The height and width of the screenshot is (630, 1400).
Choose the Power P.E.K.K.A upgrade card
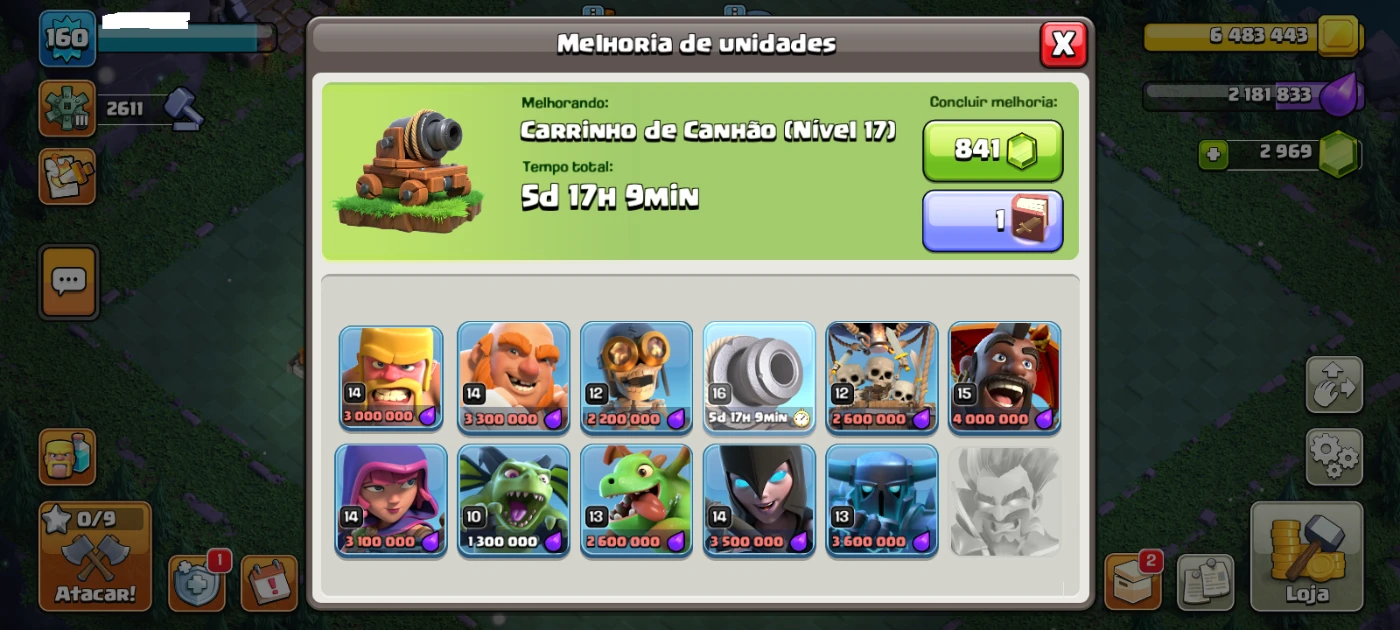pyautogui.click(x=882, y=500)
